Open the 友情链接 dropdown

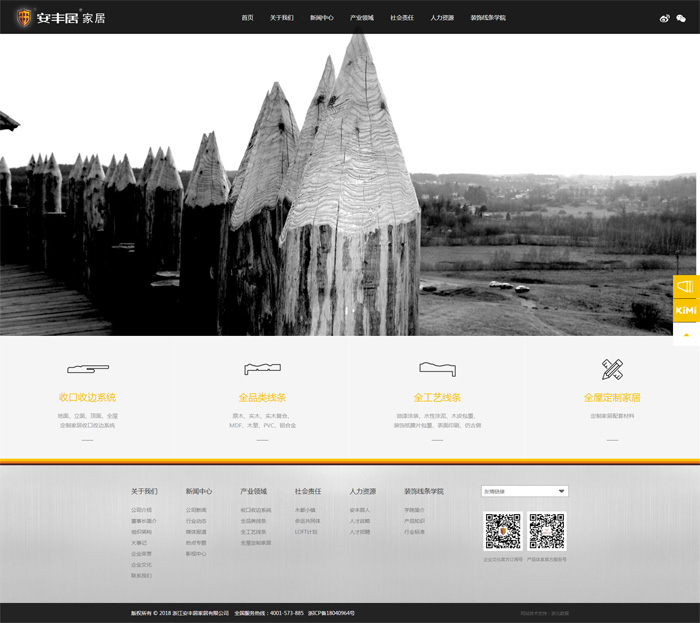pos(524,491)
